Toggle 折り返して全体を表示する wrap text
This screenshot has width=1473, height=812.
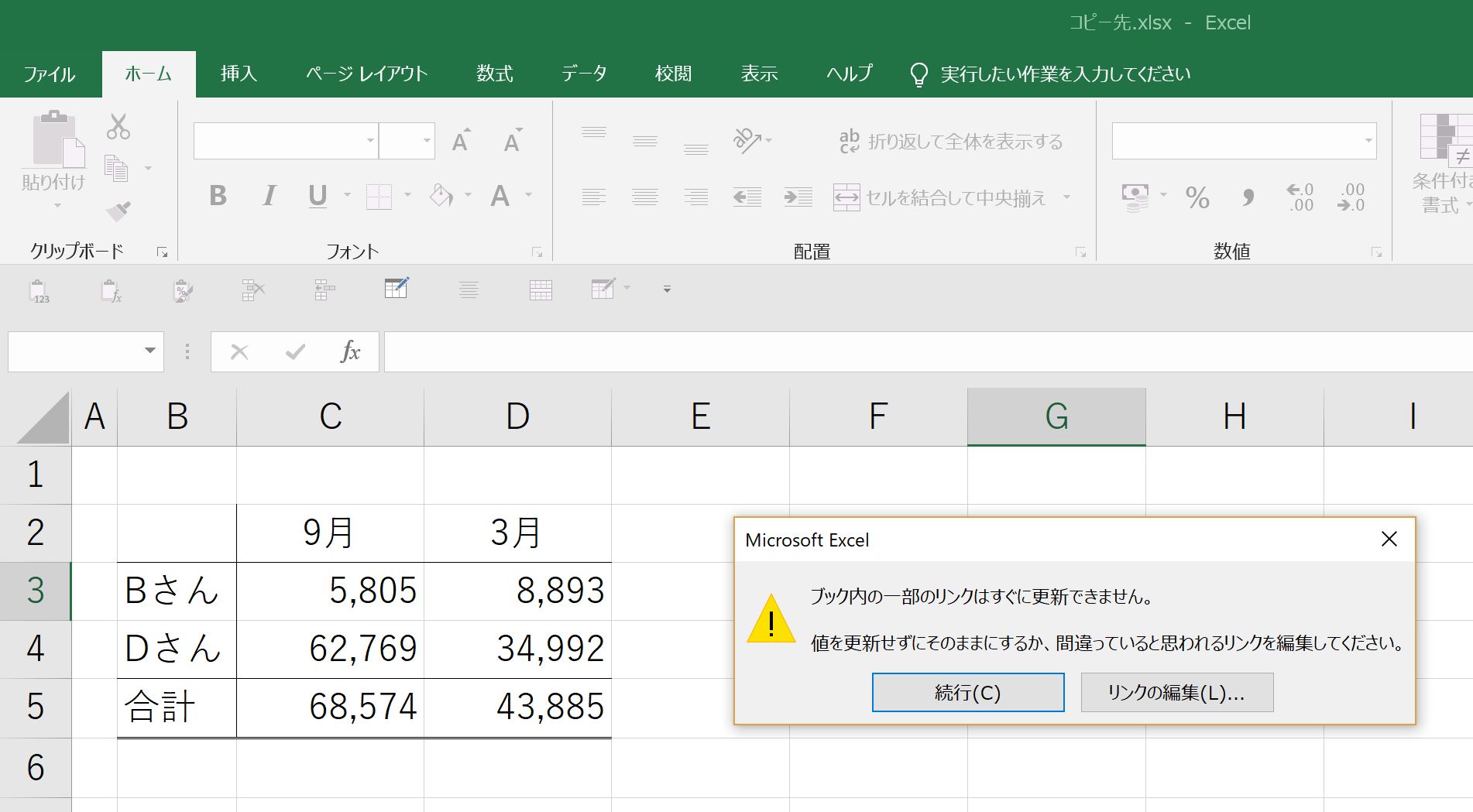(x=951, y=141)
